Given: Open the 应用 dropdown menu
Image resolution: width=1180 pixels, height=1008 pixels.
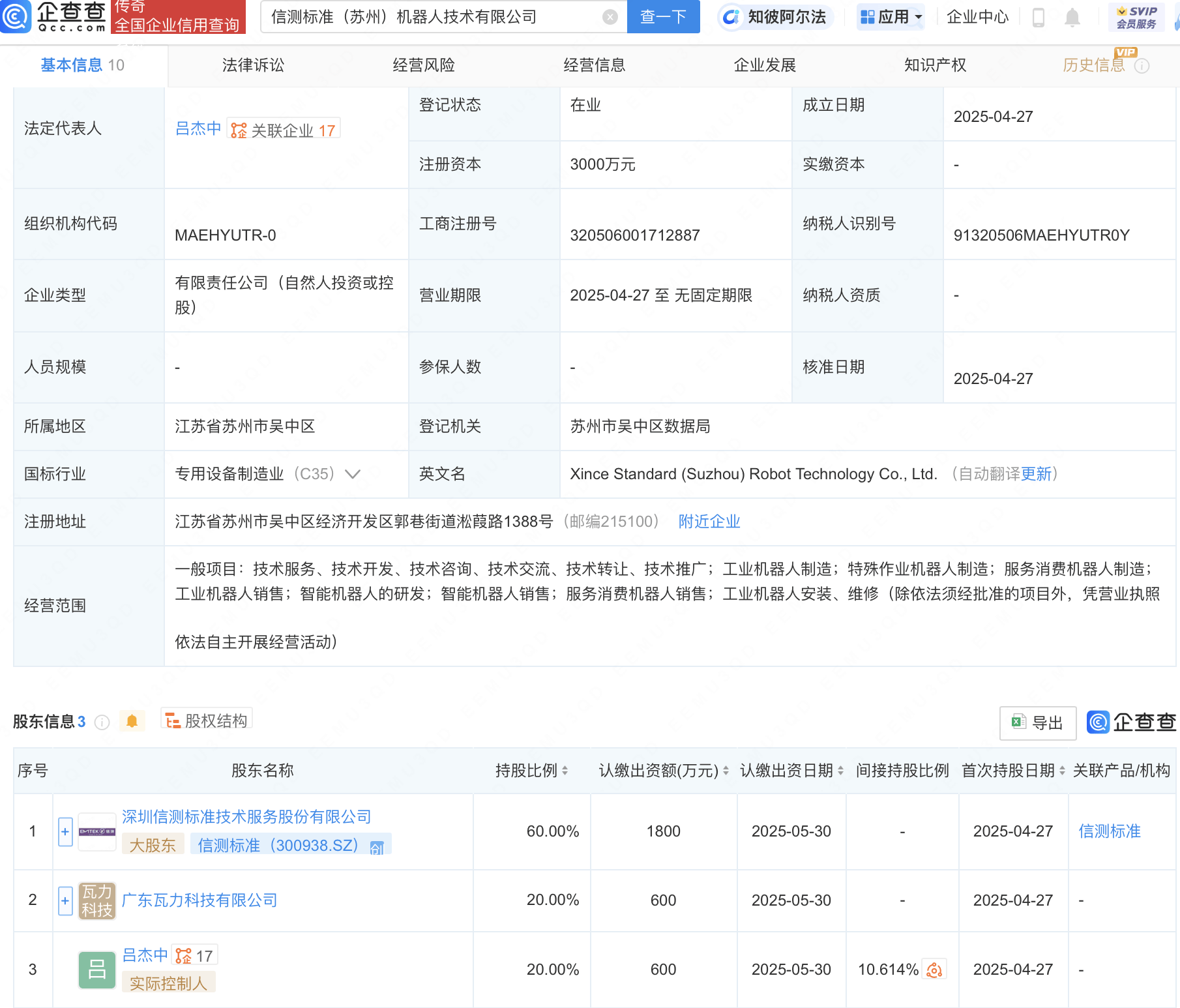Looking at the screenshot, I should (x=891, y=17).
